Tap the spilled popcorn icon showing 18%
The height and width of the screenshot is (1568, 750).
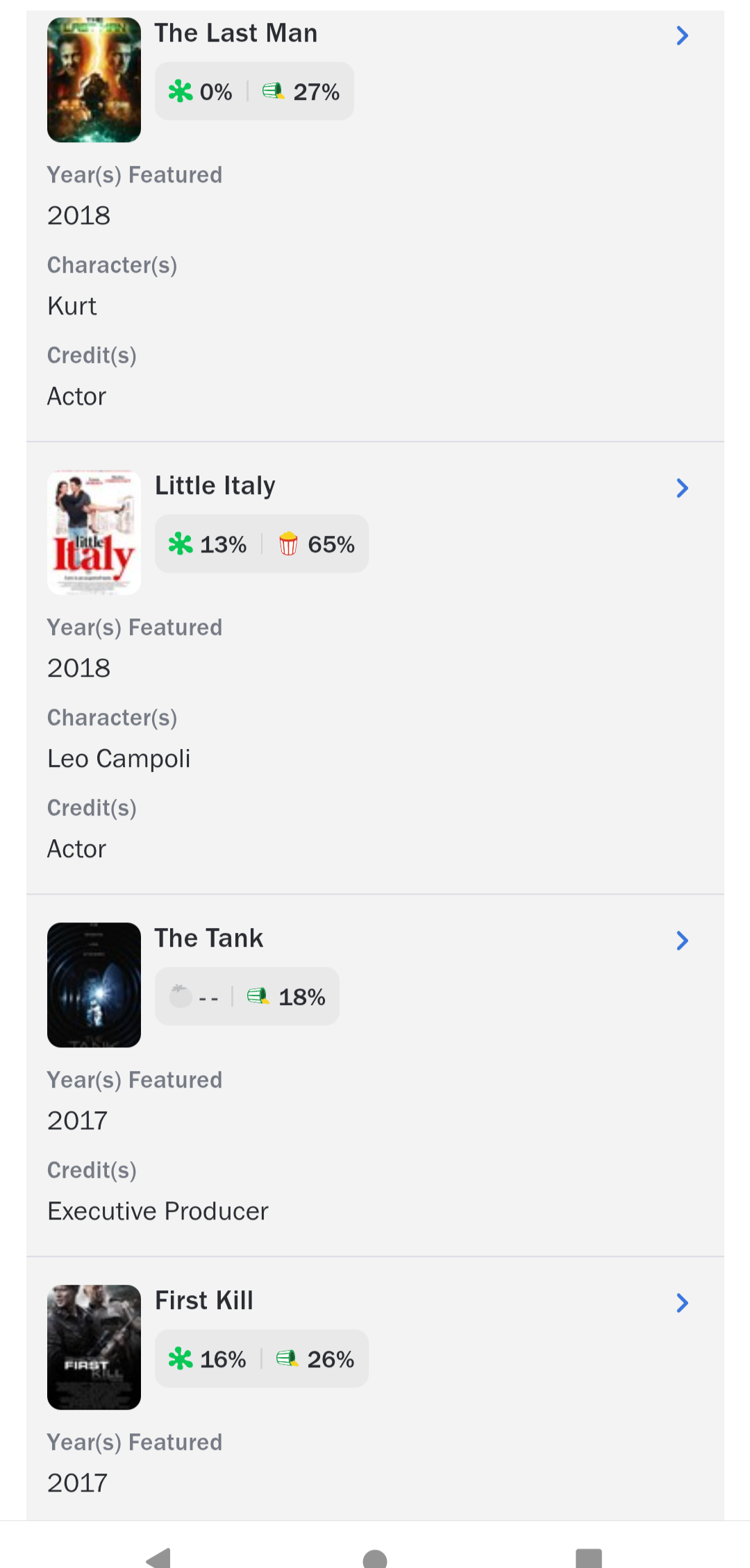258,996
